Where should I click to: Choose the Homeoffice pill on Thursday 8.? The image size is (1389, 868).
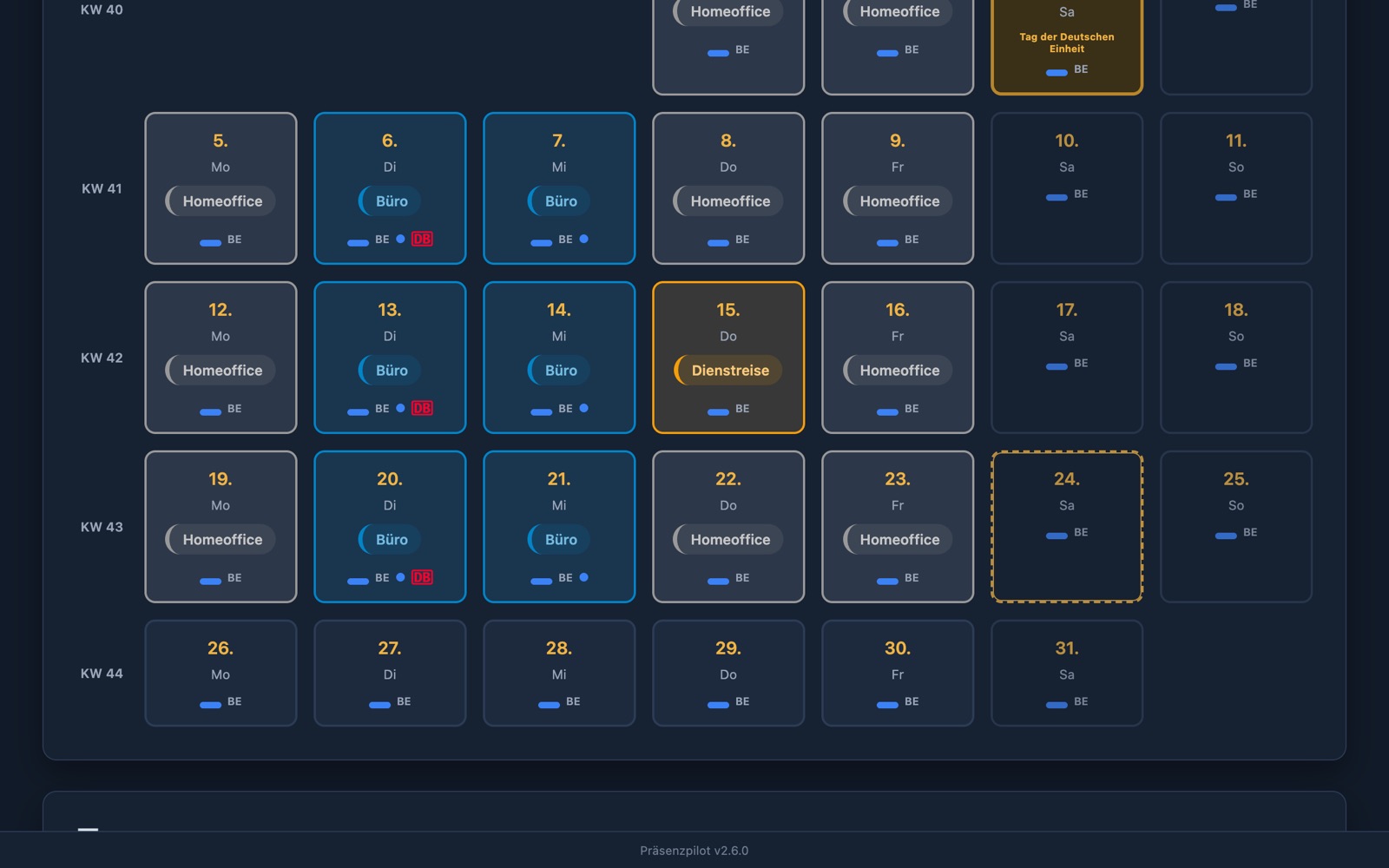(x=728, y=201)
